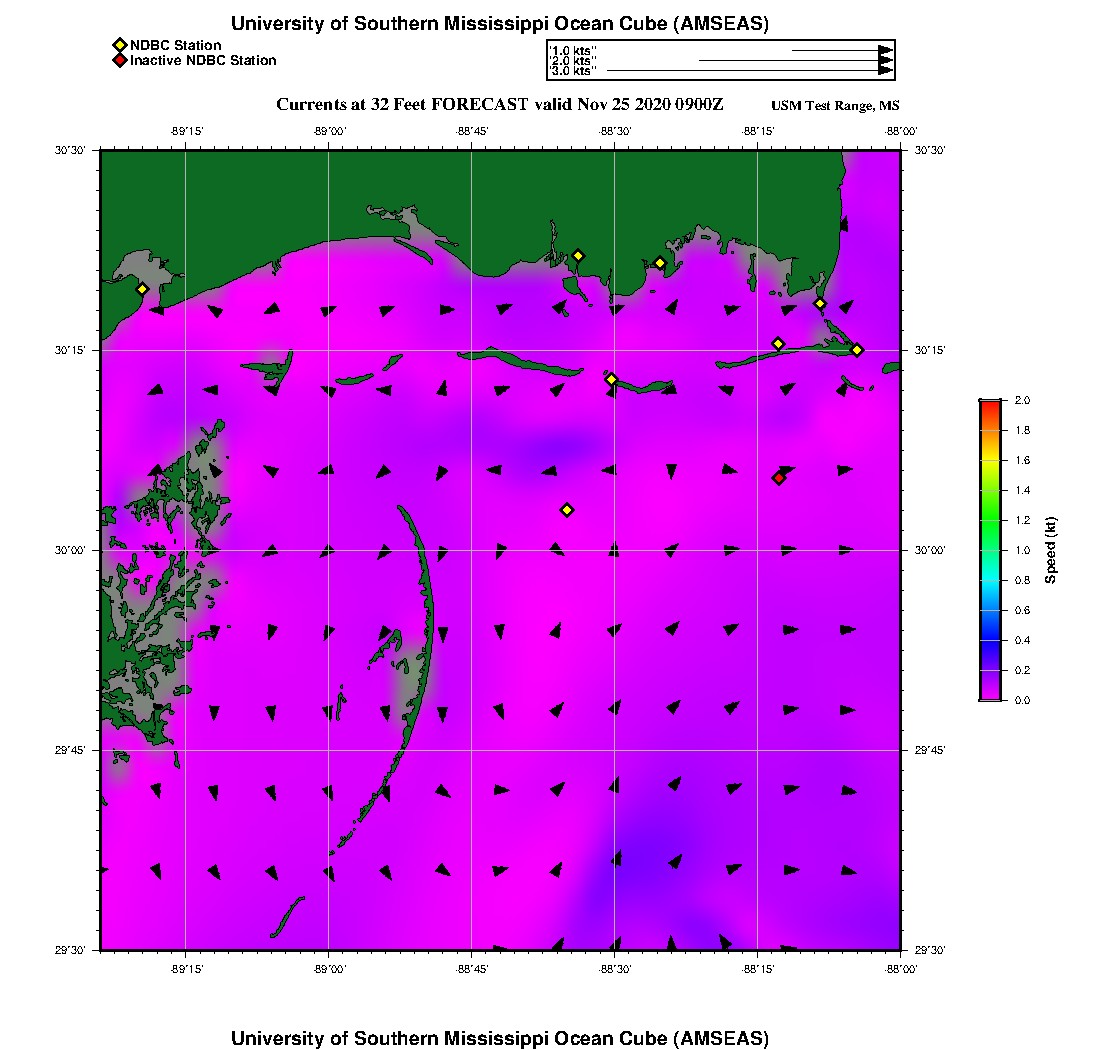Click the 3.0 kts arrow in the speed legend
The image size is (1100, 1050).
pos(750,70)
